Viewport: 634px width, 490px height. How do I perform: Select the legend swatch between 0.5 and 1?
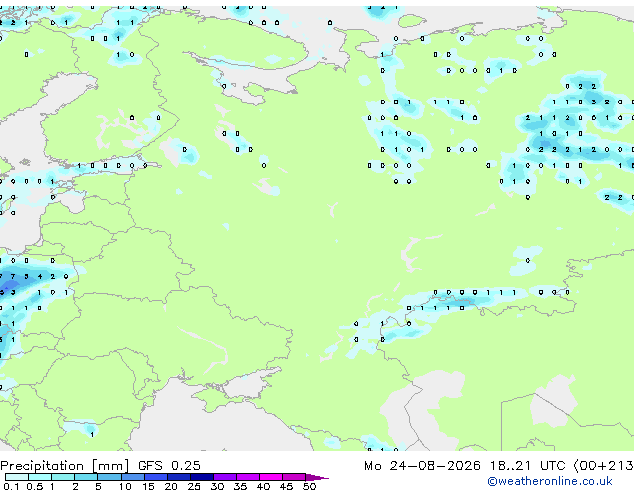coord(40,477)
